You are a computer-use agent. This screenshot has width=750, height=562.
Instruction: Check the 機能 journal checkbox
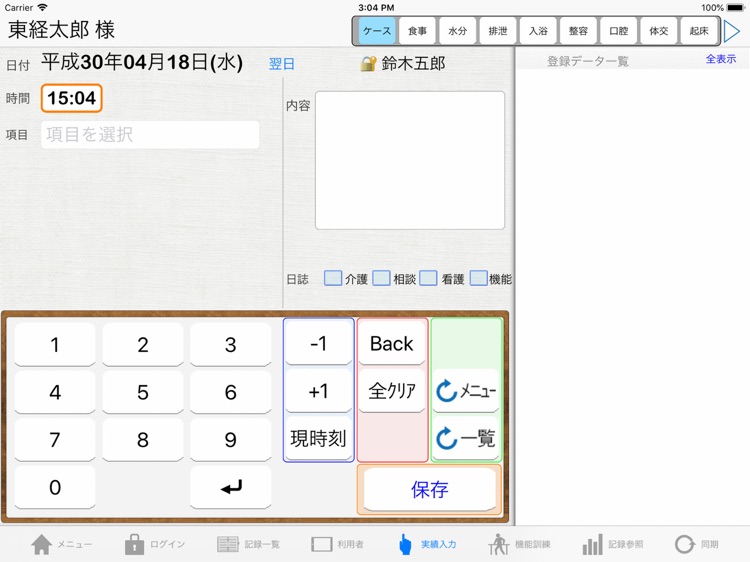pos(478,278)
